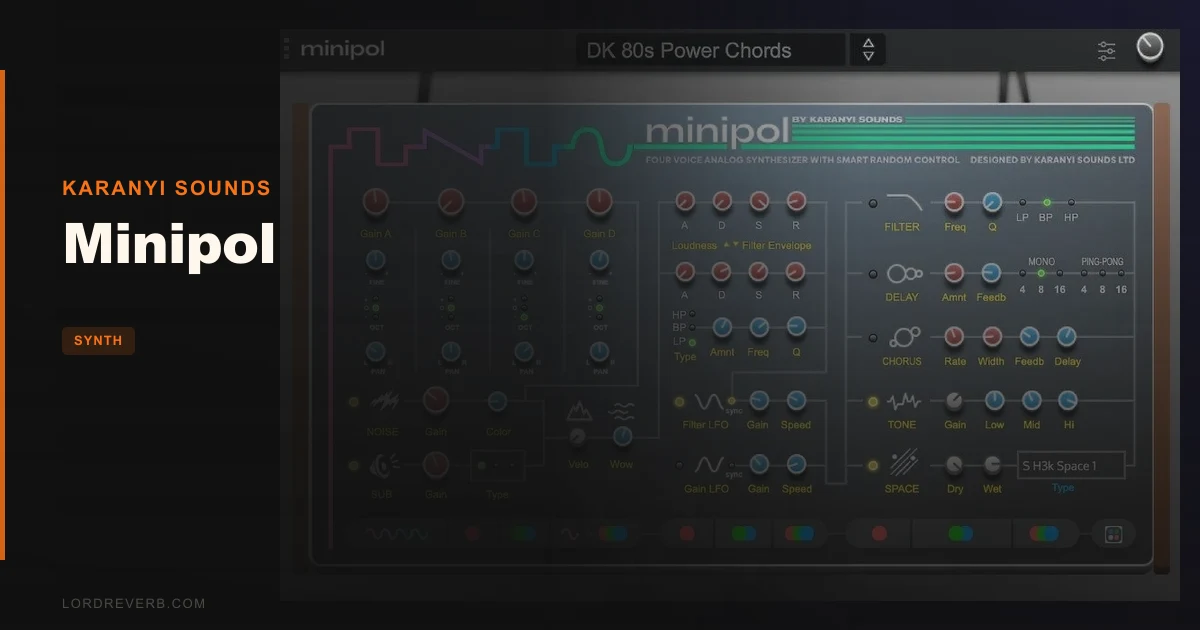Select HP mode in FILTER effect
This screenshot has height=630, width=1200.
coord(1071,203)
